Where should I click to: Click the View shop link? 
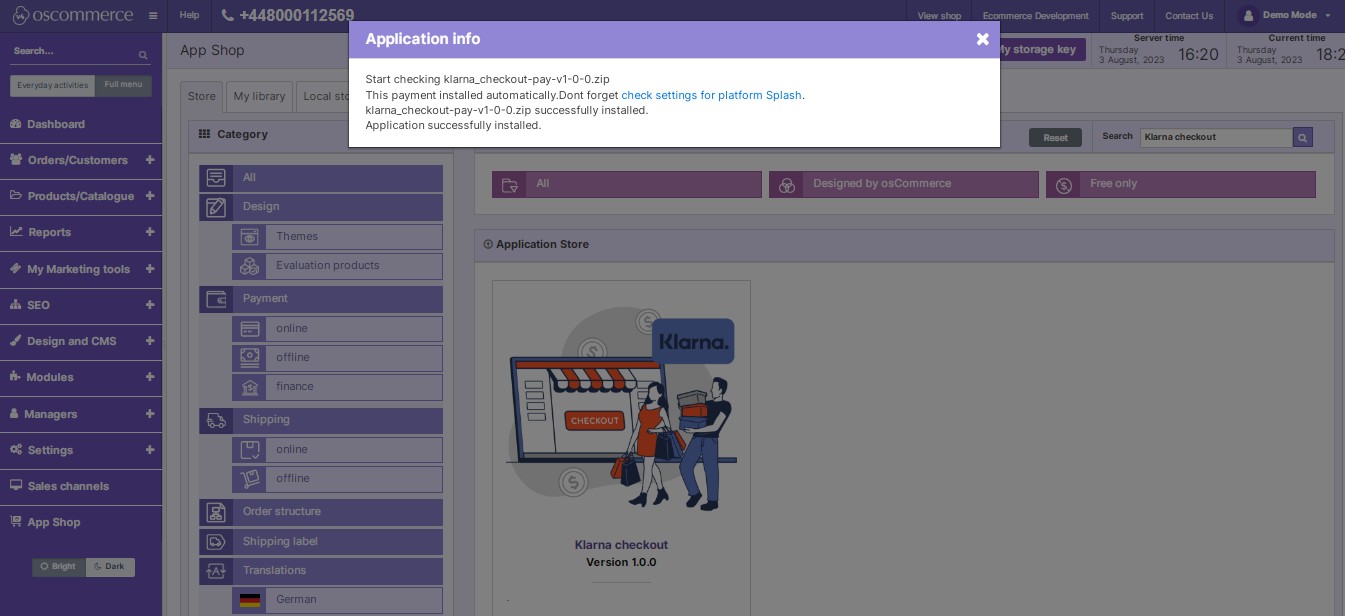pos(939,16)
